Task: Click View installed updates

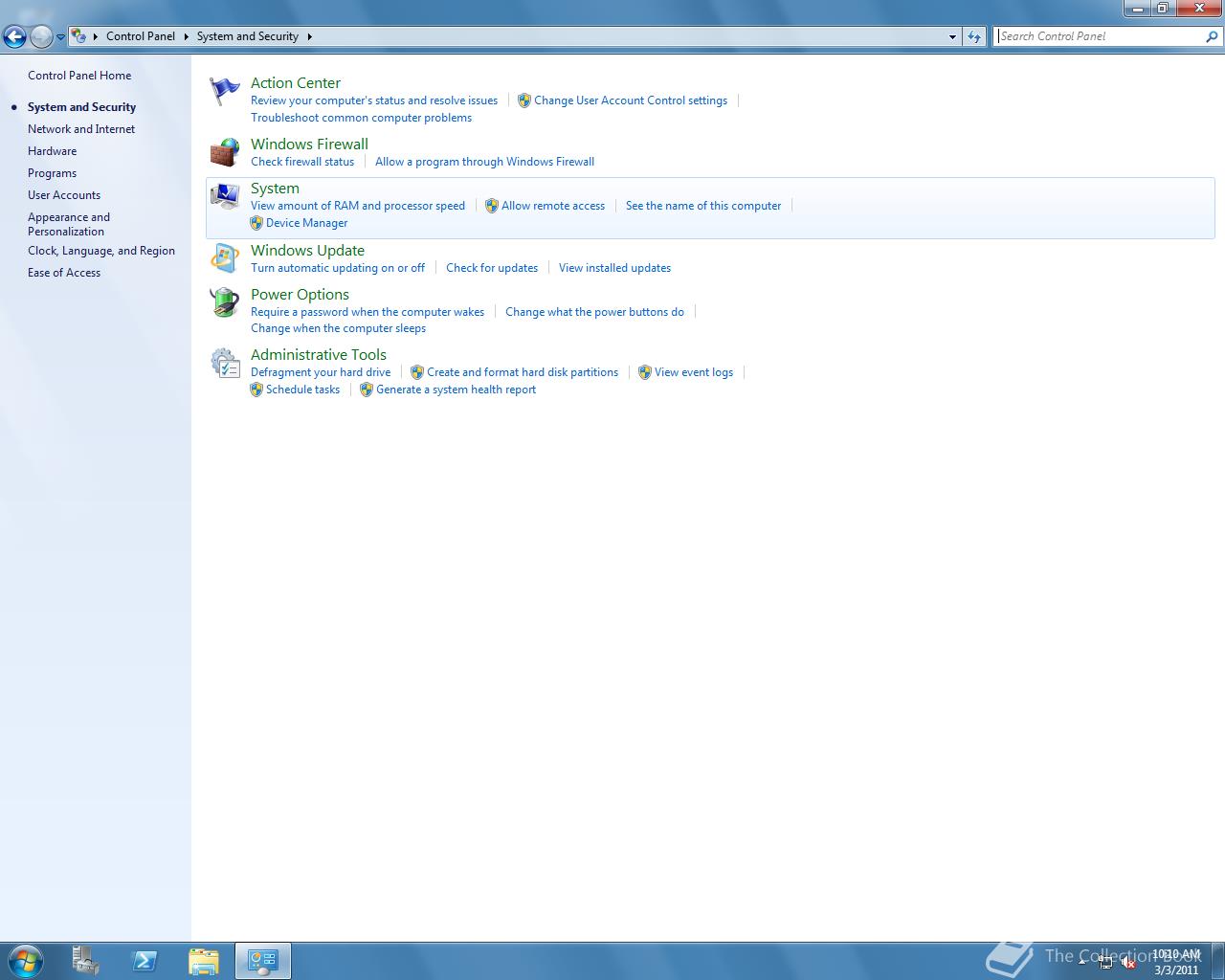Action: click(x=614, y=268)
